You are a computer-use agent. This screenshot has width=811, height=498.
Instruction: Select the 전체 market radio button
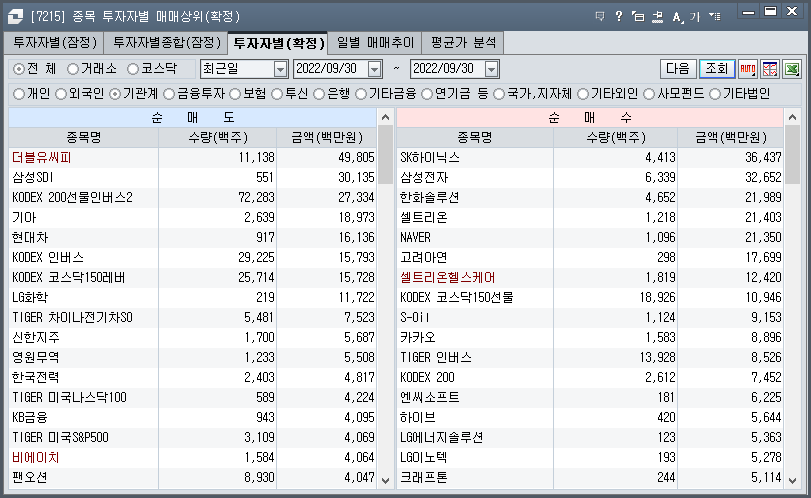click(x=19, y=69)
